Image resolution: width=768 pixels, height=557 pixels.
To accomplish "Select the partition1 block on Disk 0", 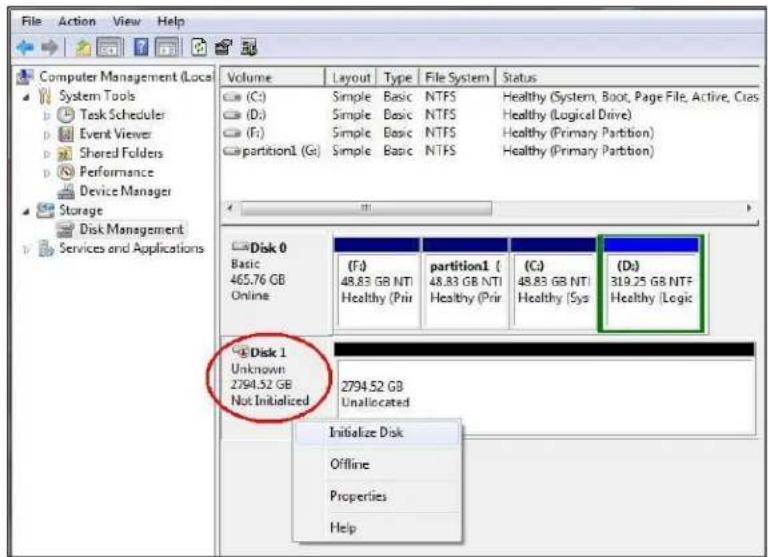I will 465,283.
